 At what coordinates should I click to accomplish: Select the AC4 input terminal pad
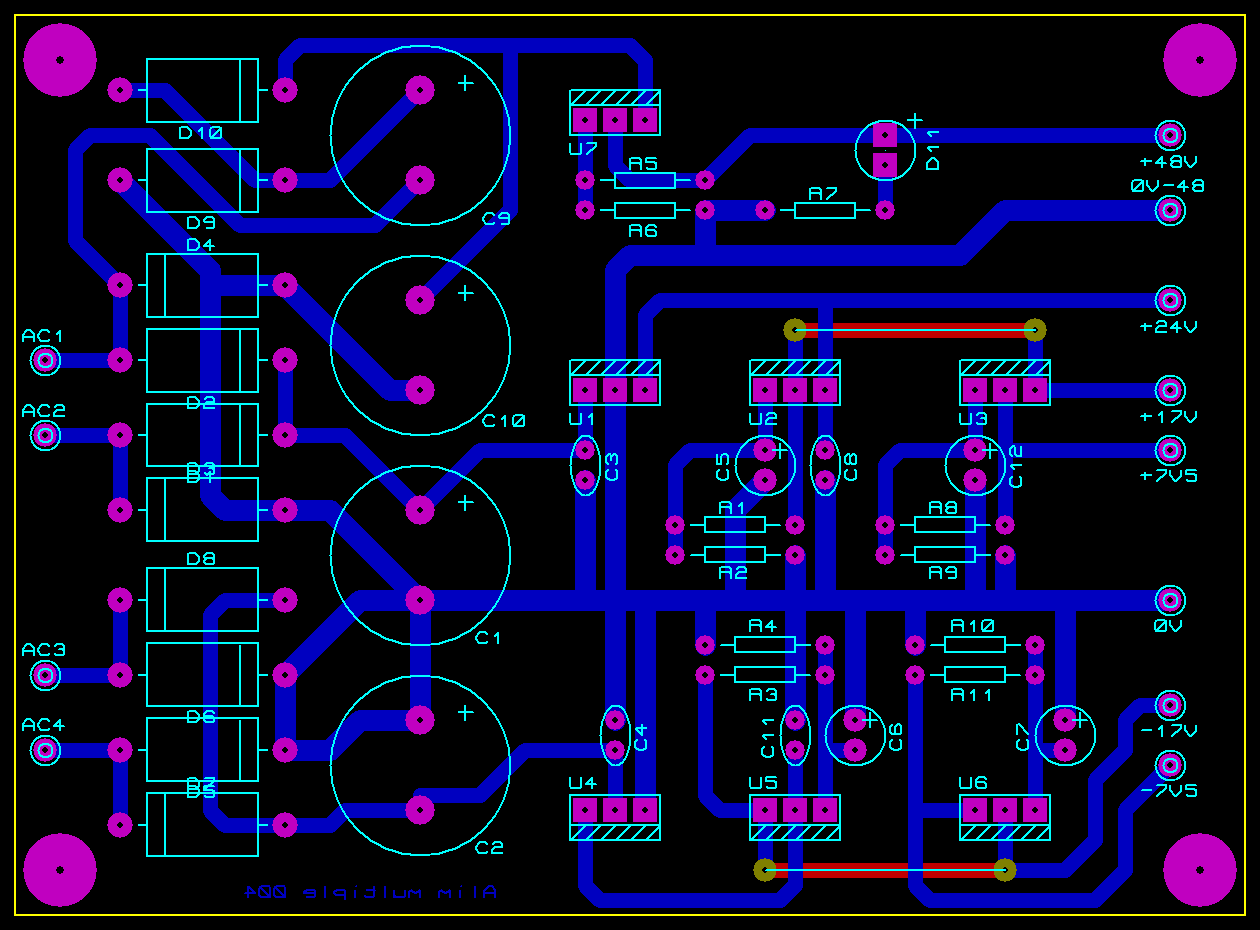pyautogui.click(x=45, y=750)
